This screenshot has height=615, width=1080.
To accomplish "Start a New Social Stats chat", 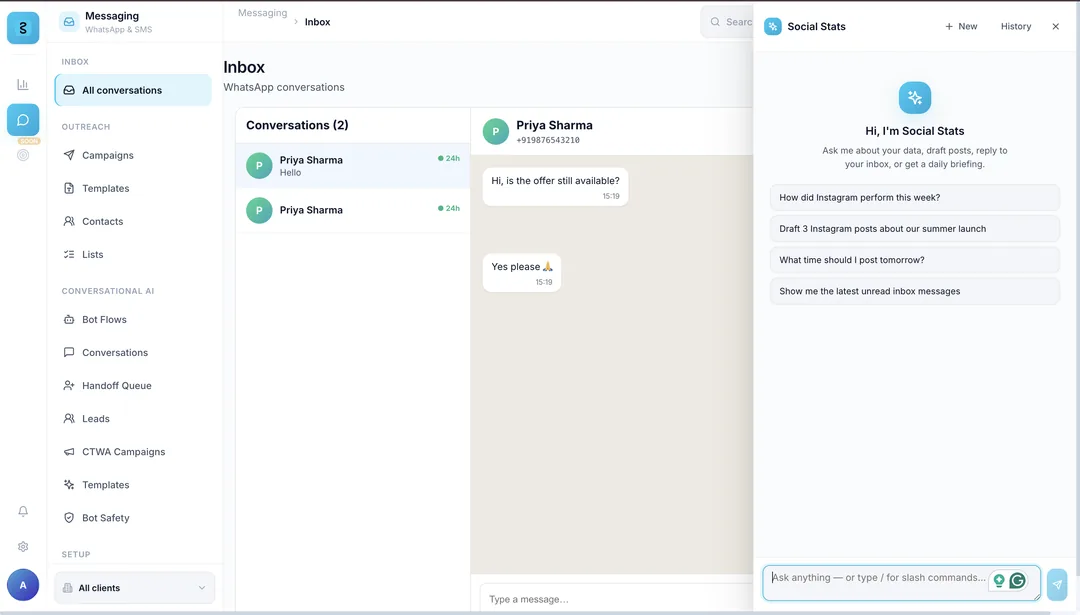I will (x=961, y=26).
